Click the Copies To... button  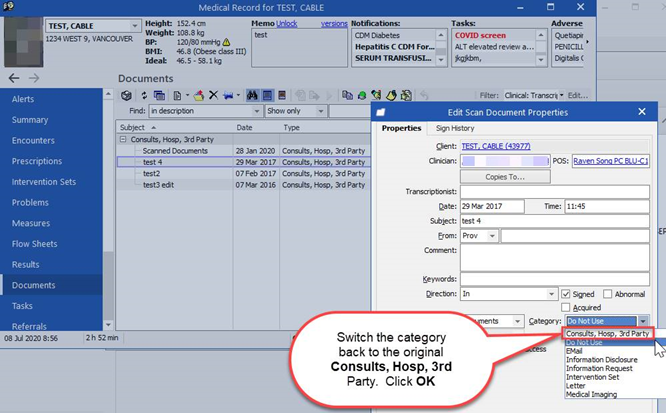pyautogui.click(x=505, y=177)
